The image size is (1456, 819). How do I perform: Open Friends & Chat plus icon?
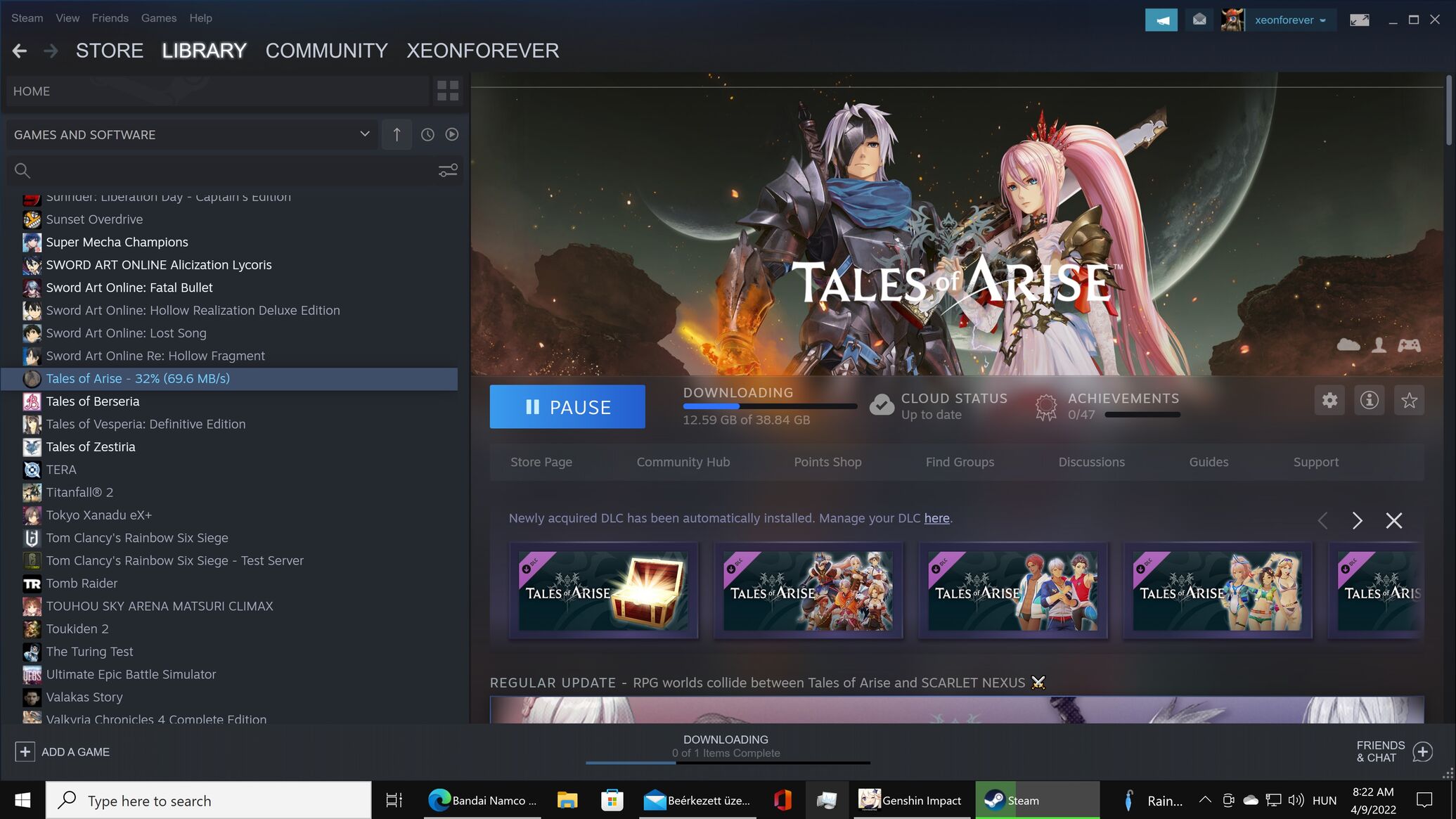pyautogui.click(x=1422, y=752)
